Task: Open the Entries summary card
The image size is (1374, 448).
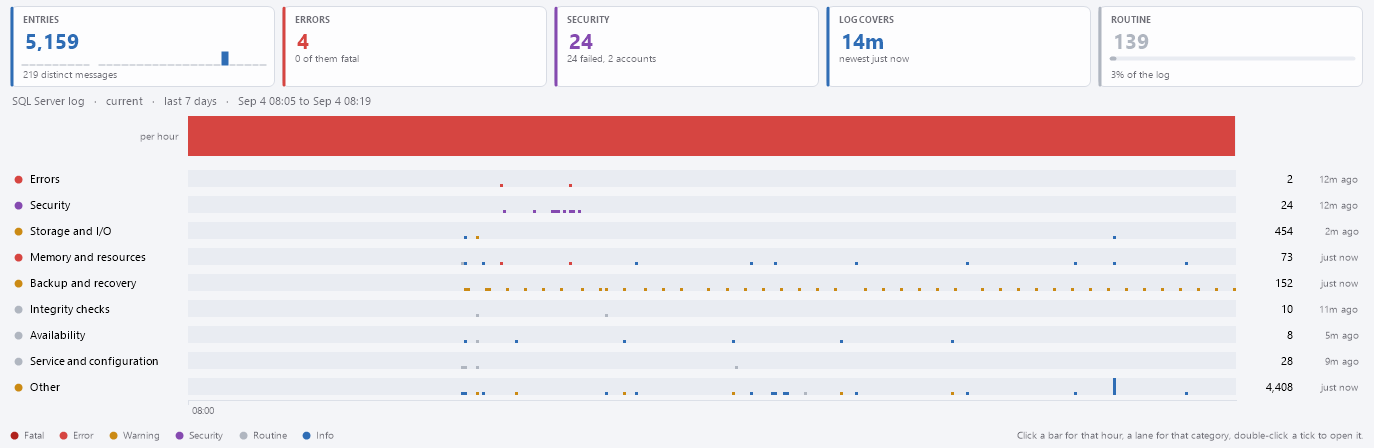Action: pos(143,46)
